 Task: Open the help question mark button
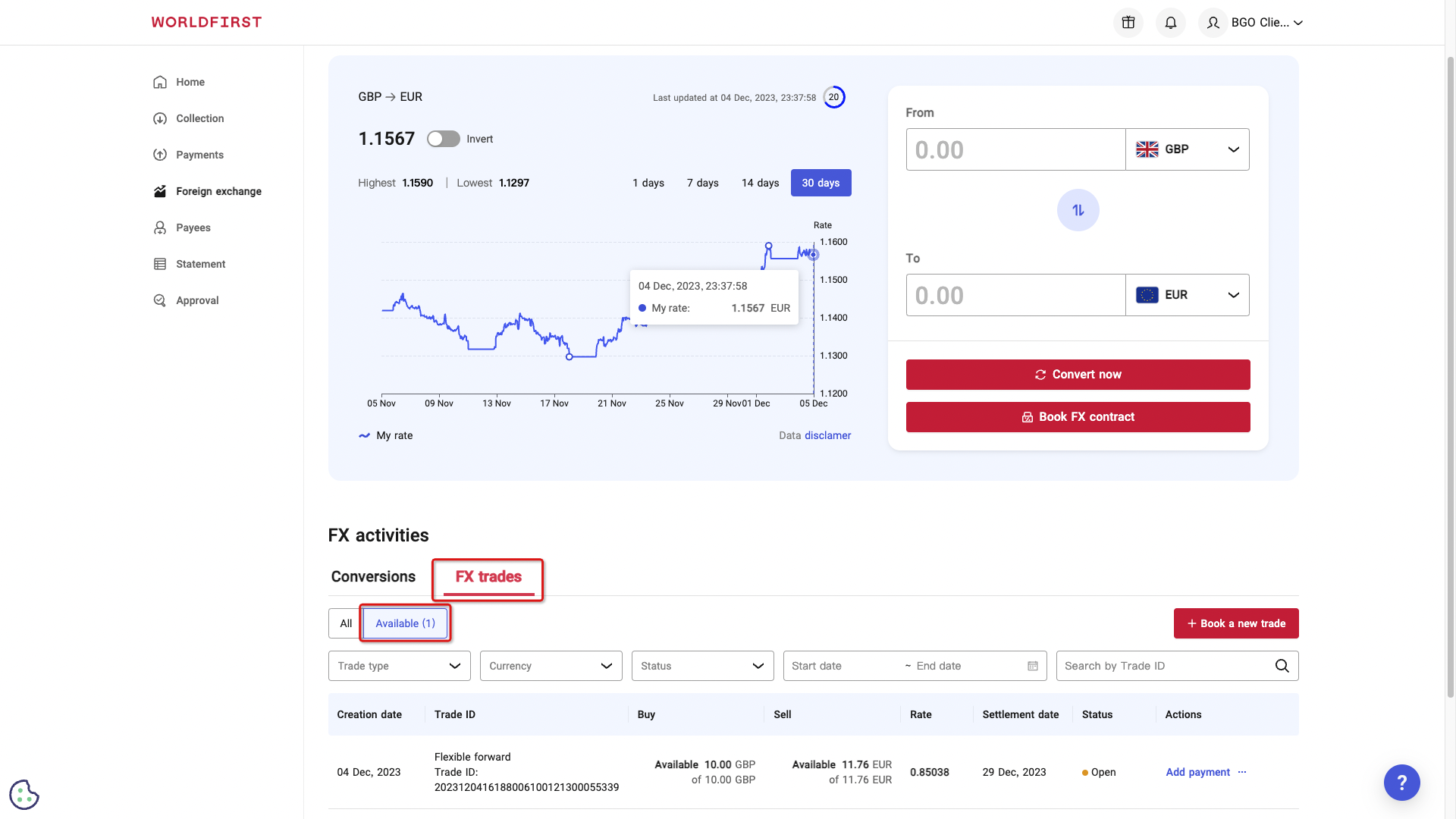click(x=1401, y=783)
